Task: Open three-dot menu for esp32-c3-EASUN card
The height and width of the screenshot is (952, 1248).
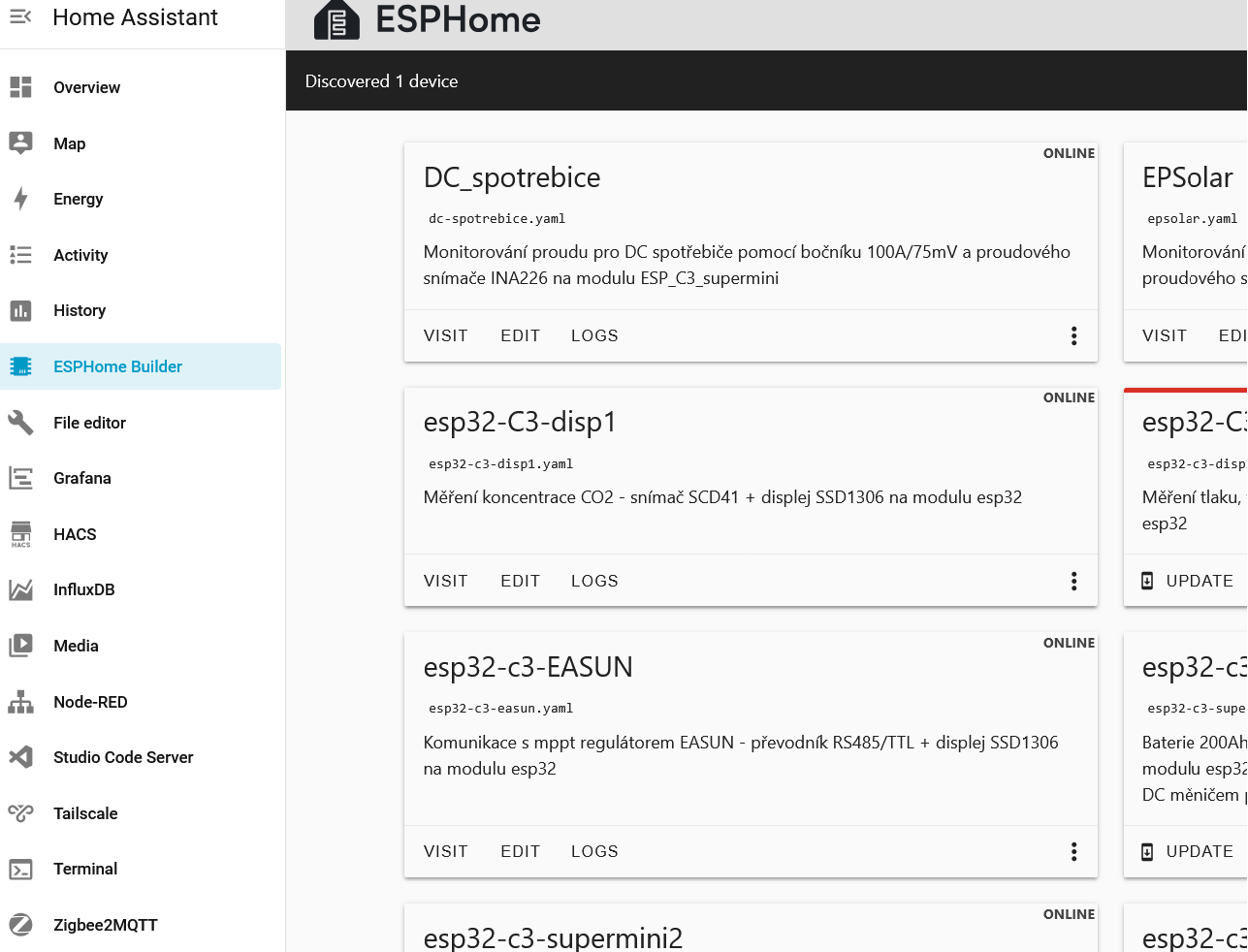Action: [x=1073, y=851]
